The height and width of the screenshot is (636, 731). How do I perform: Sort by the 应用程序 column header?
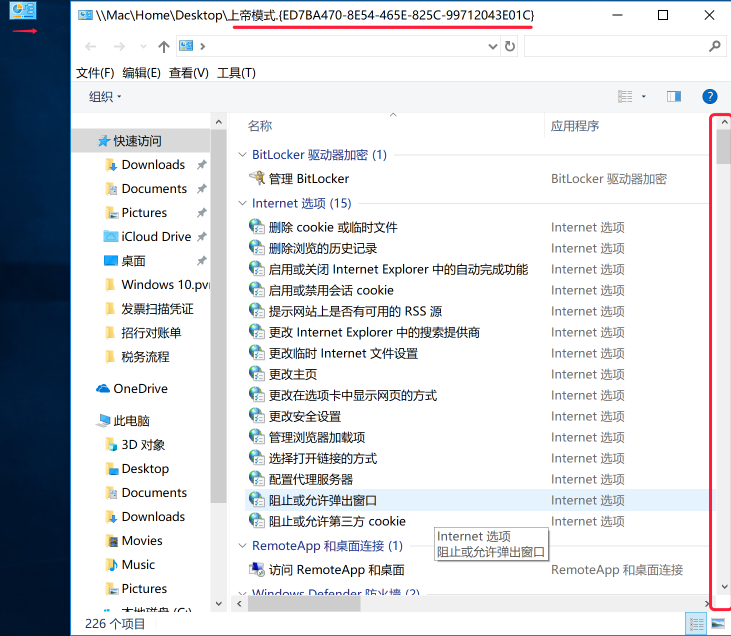tap(575, 126)
